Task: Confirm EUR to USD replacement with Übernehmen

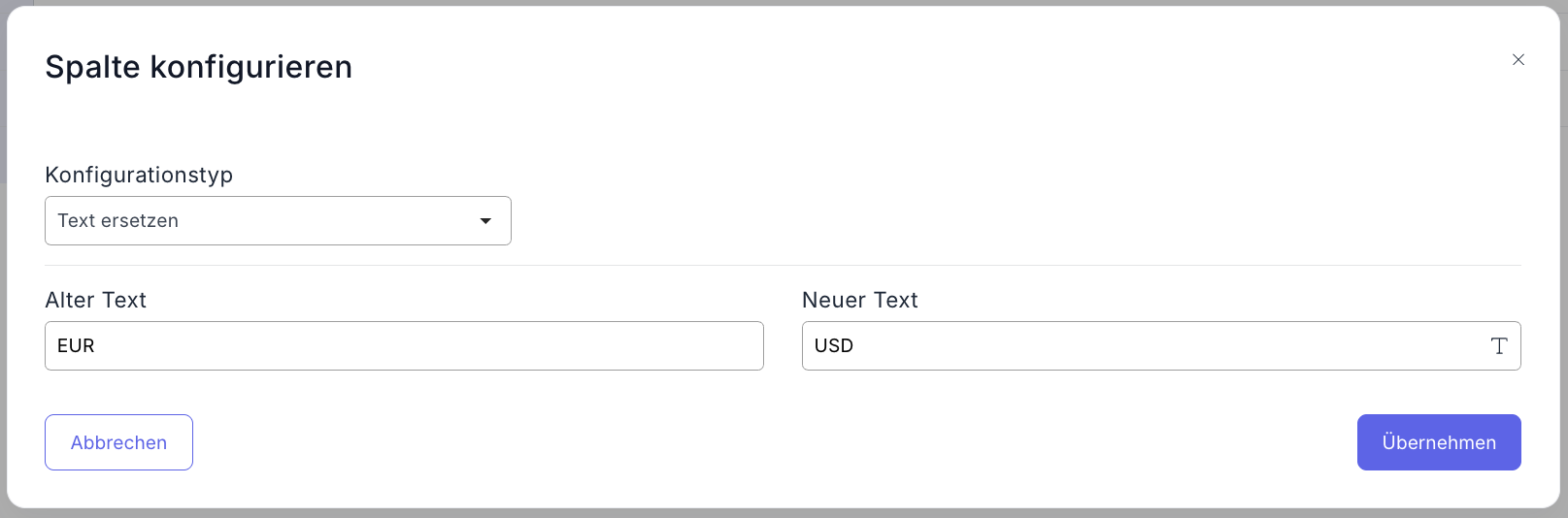Action: [1438, 442]
